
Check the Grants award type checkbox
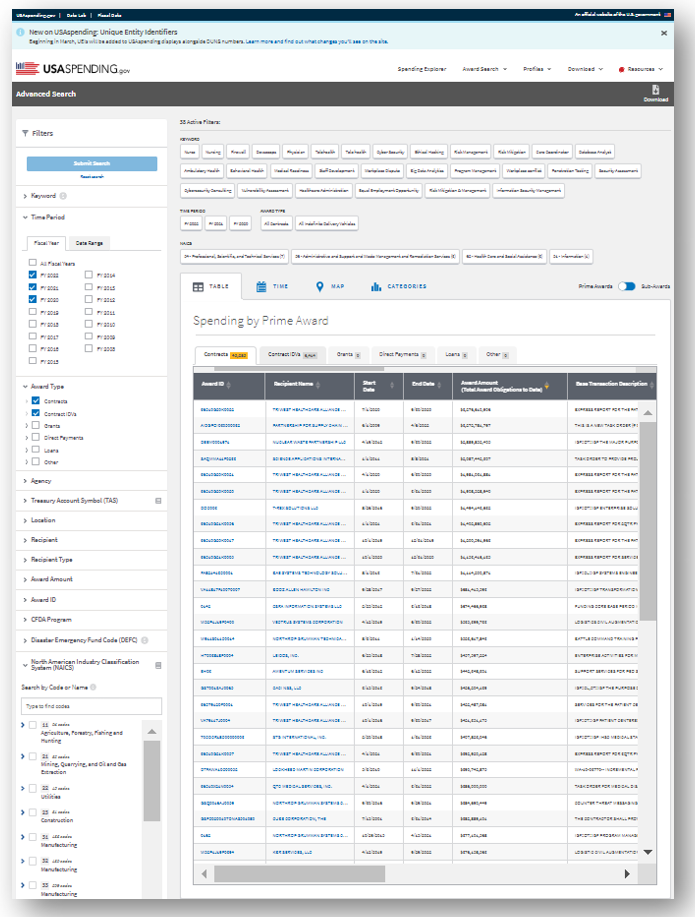[36, 425]
